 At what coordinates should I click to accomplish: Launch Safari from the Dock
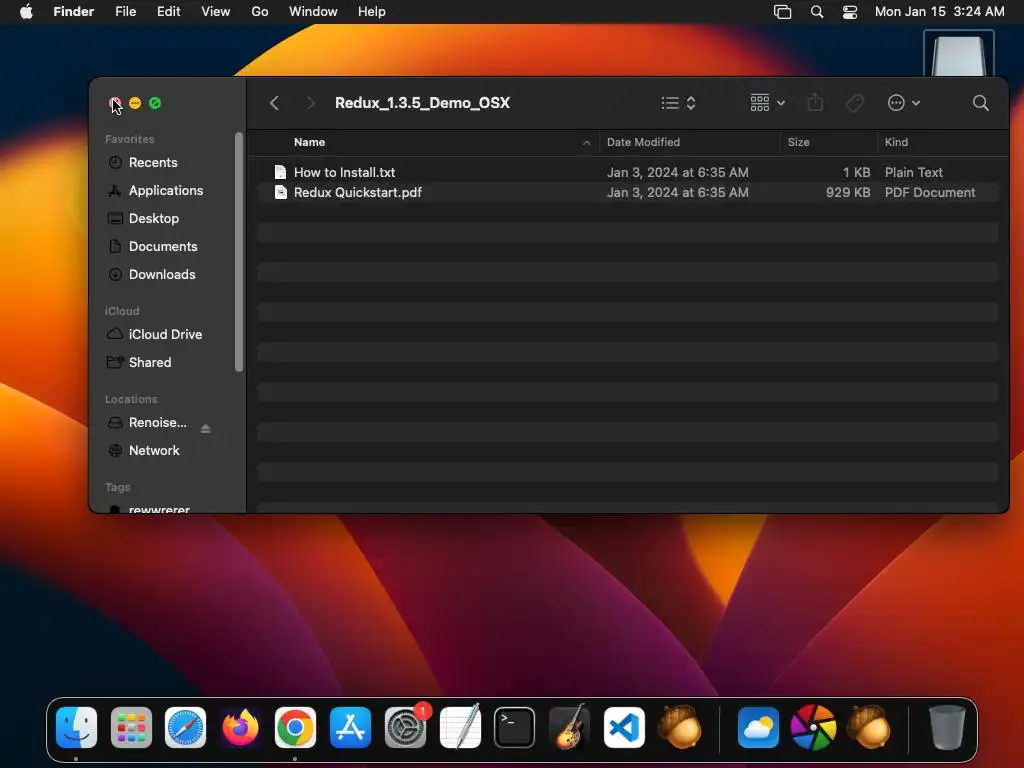click(185, 728)
